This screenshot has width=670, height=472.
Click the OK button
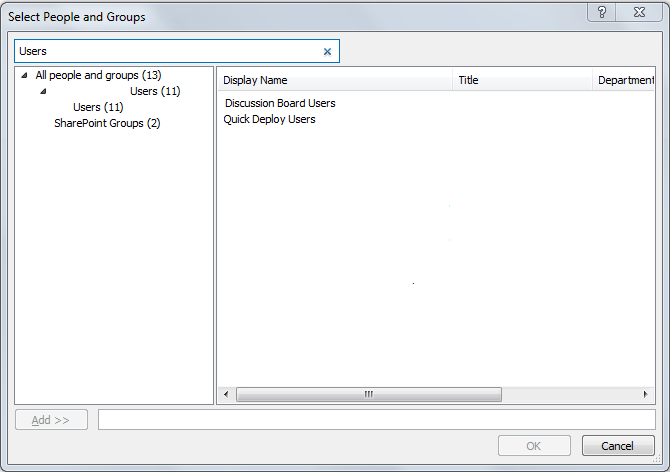[534, 446]
